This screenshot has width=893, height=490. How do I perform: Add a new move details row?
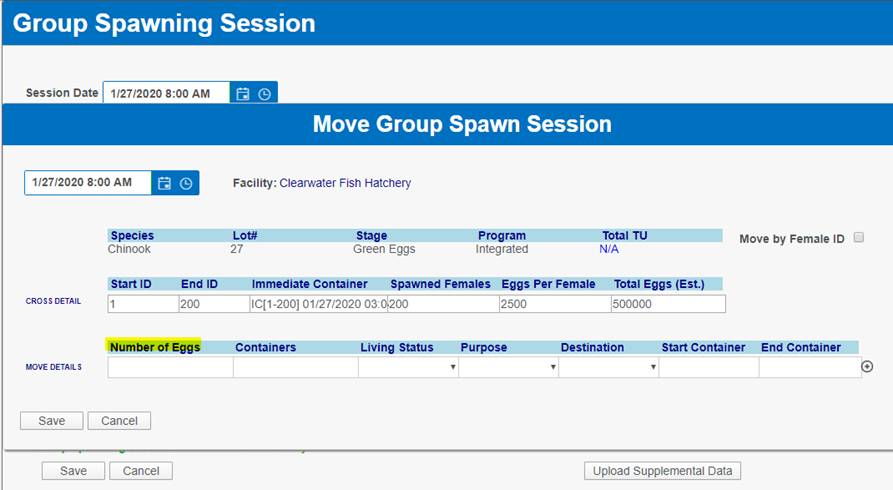point(867,367)
